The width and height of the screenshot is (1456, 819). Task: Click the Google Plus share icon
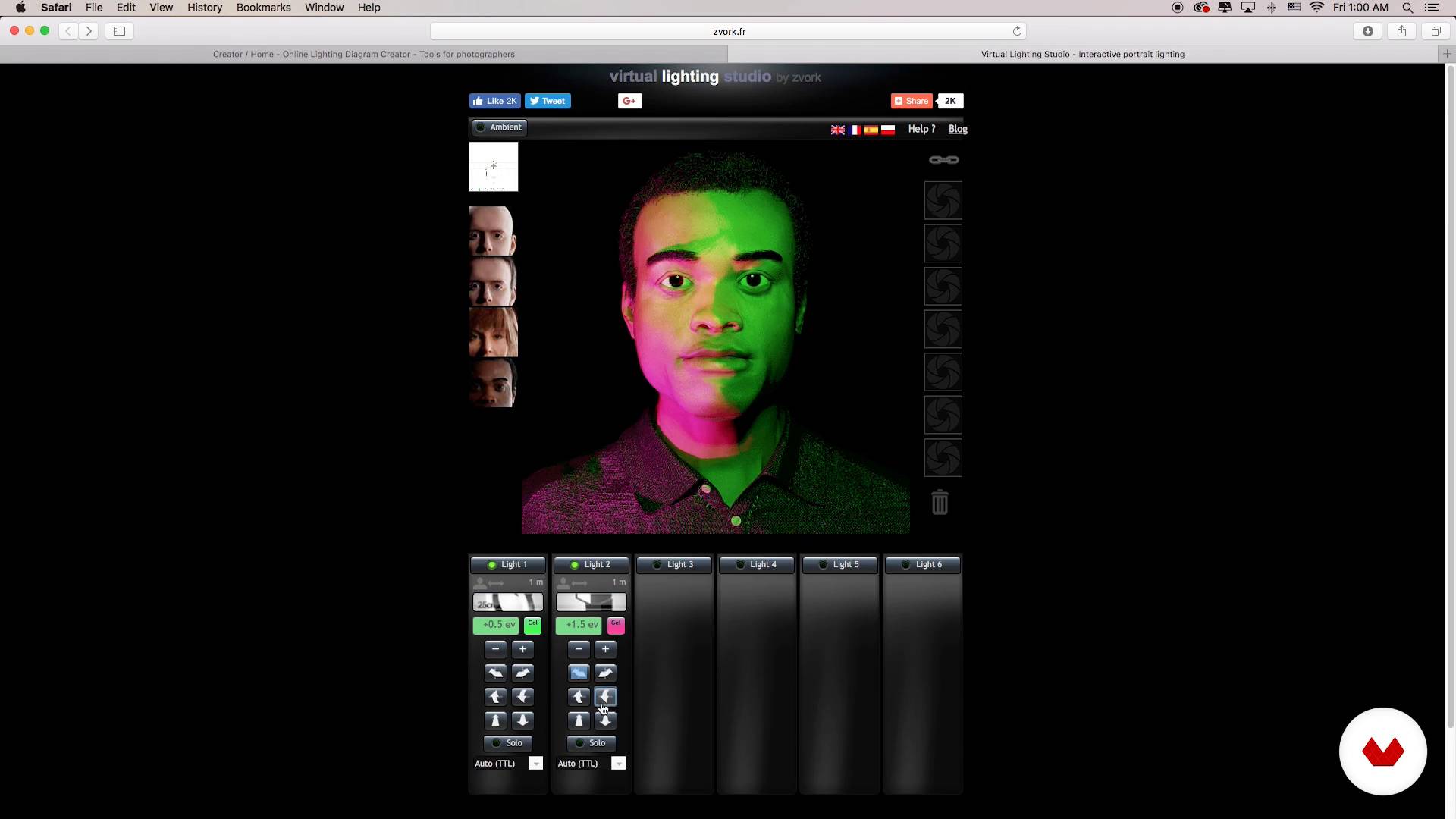tap(630, 101)
